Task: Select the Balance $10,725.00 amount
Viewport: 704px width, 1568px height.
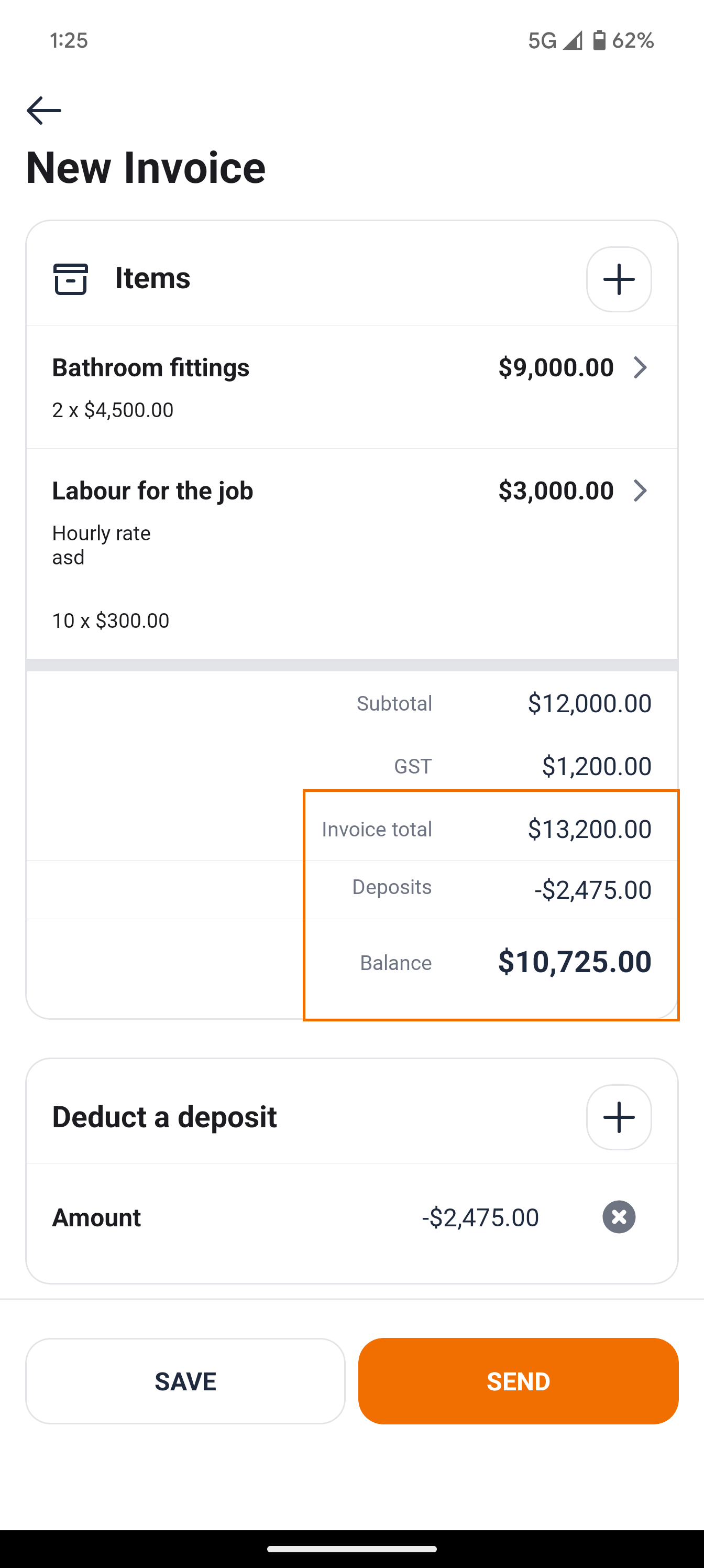Action: (x=575, y=962)
